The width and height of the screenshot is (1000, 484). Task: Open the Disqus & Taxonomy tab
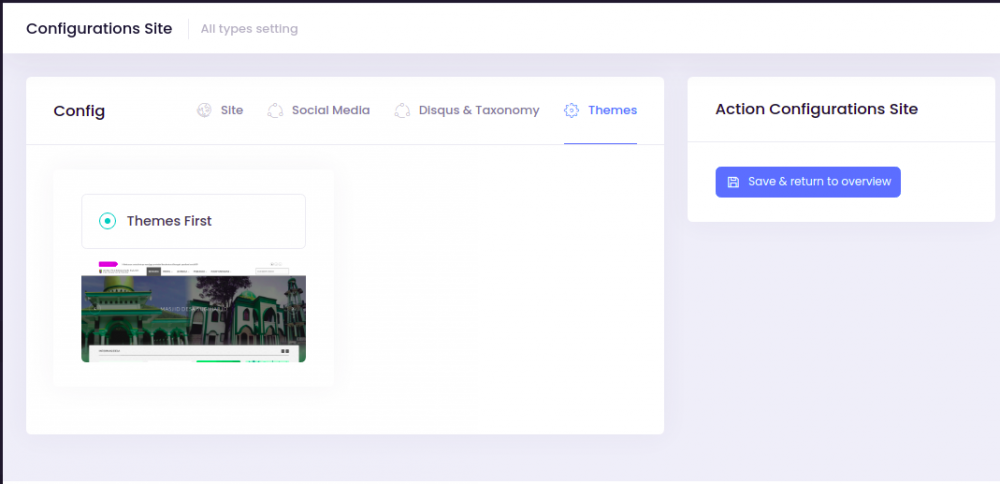467,110
